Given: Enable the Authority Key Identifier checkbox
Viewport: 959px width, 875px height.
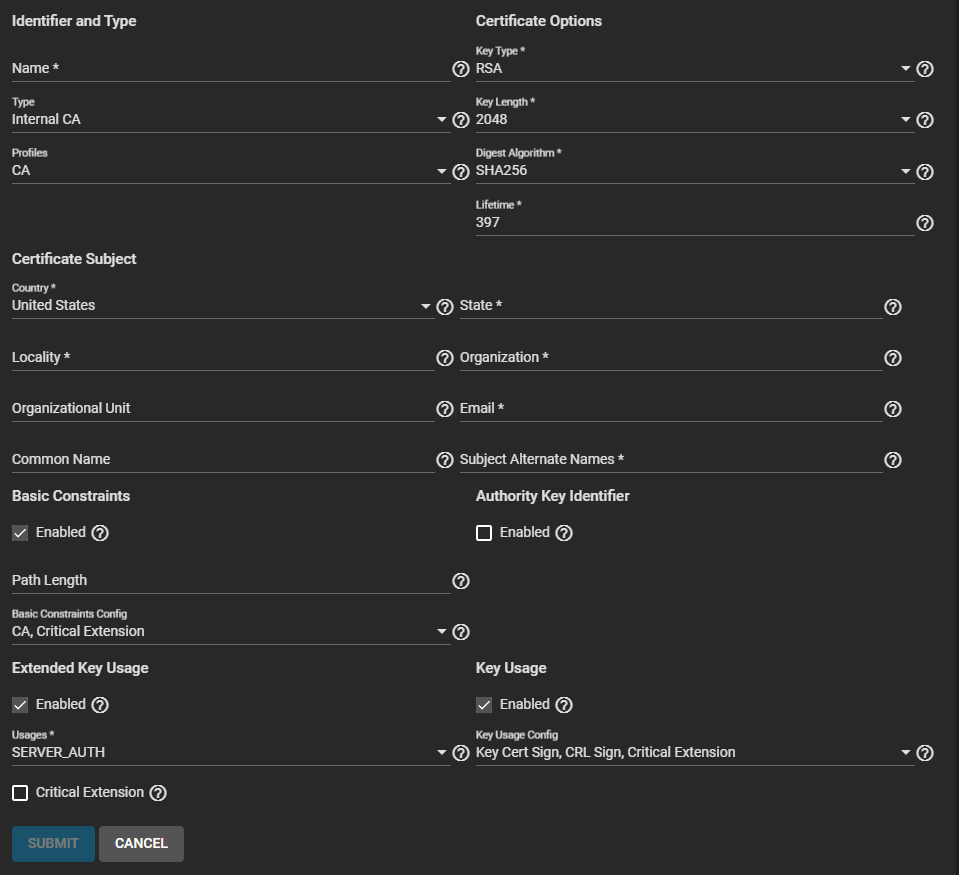Looking at the screenshot, I should [484, 533].
